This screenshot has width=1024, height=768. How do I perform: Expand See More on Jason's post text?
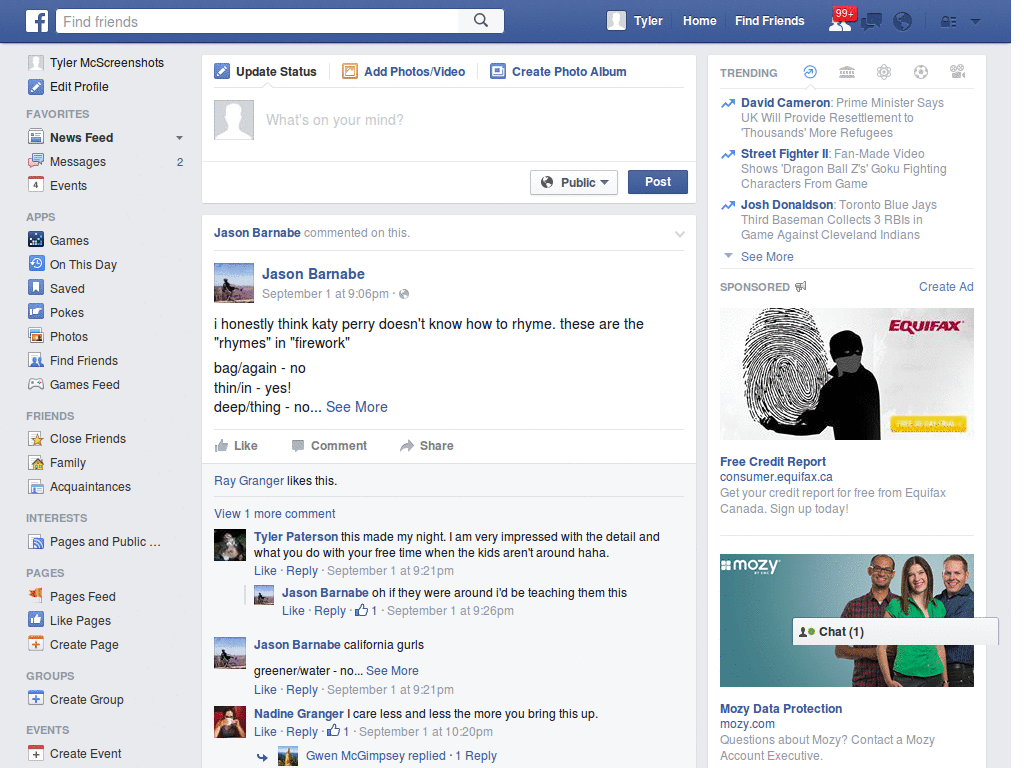coord(357,407)
